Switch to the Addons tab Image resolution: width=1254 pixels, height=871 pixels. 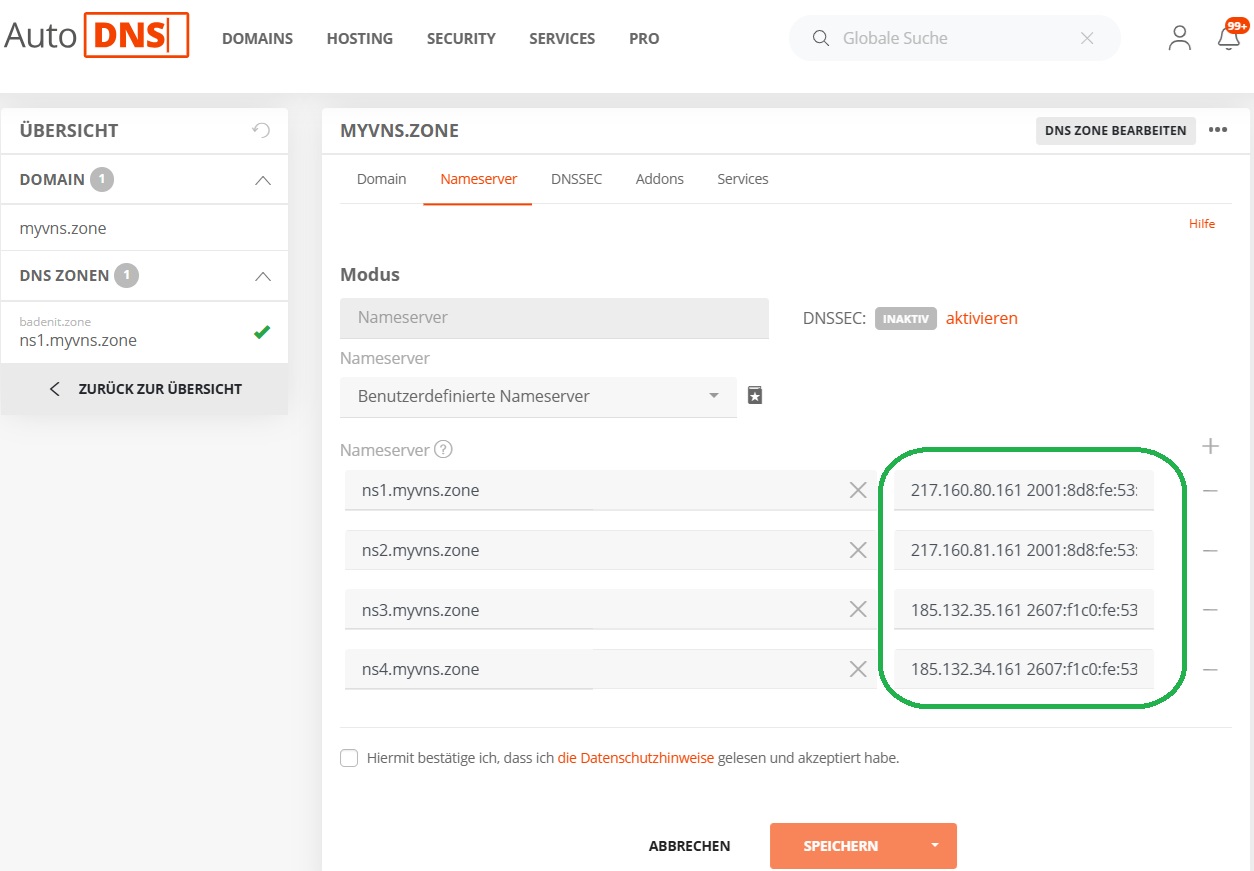coord(660,179)
